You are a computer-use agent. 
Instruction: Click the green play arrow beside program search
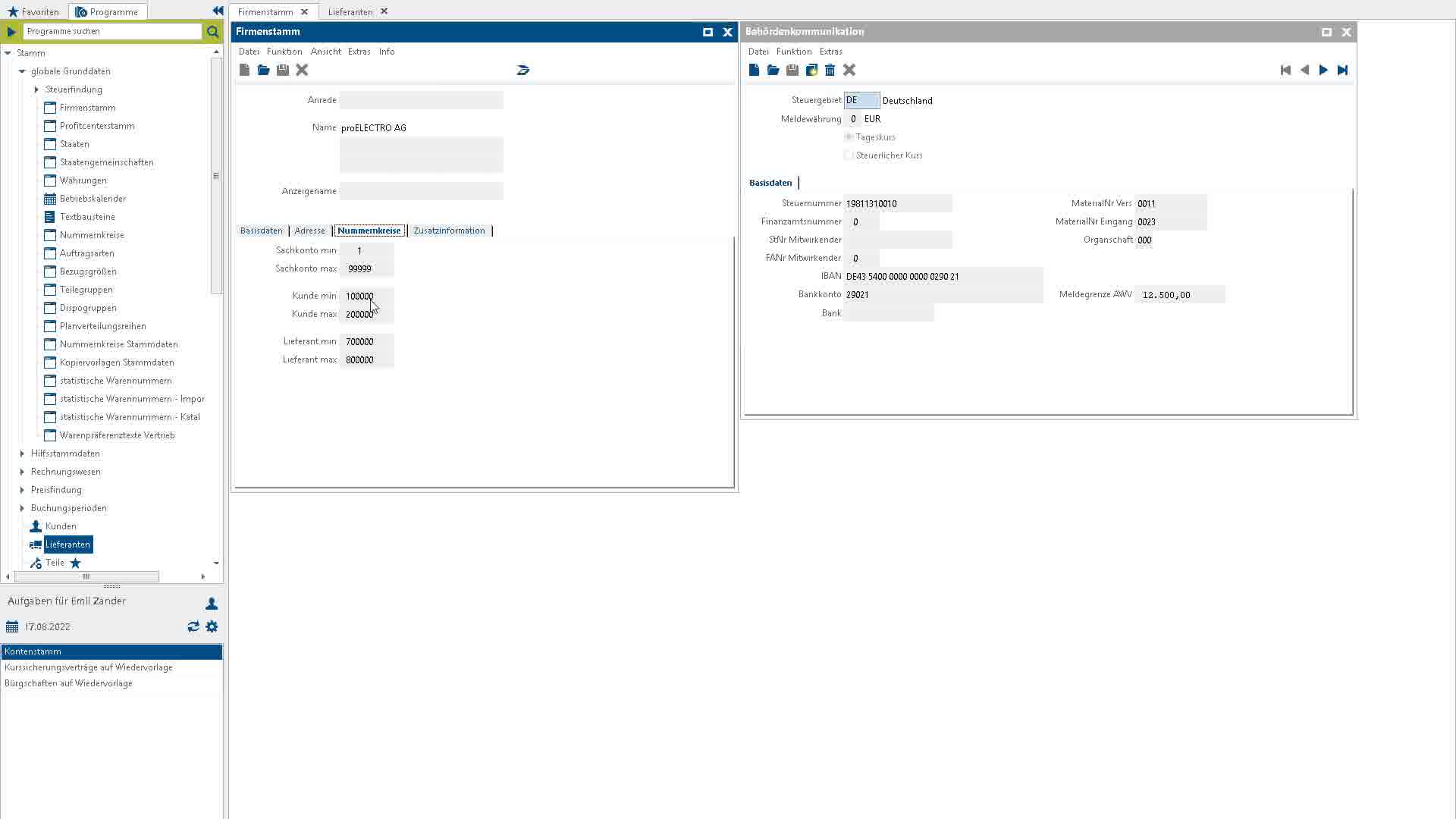[x=11, y=31]
